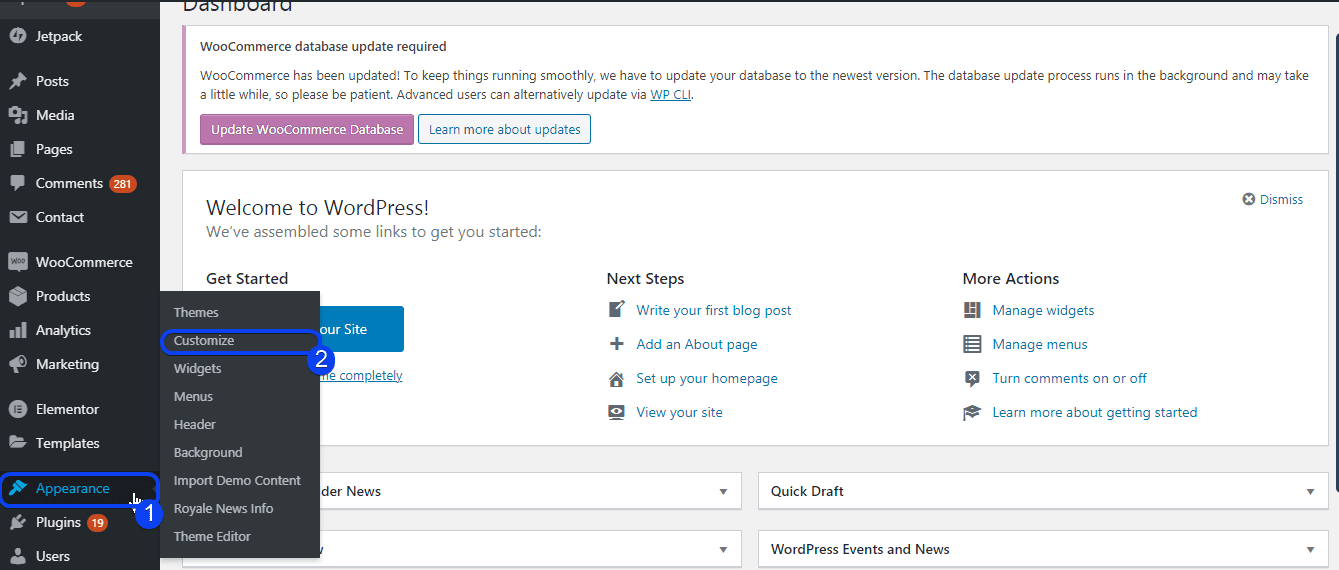The width and height of the screenshot is (1339, 570).
Task: Click the Dismiss link text
Action: click(x=1281, y=199)
